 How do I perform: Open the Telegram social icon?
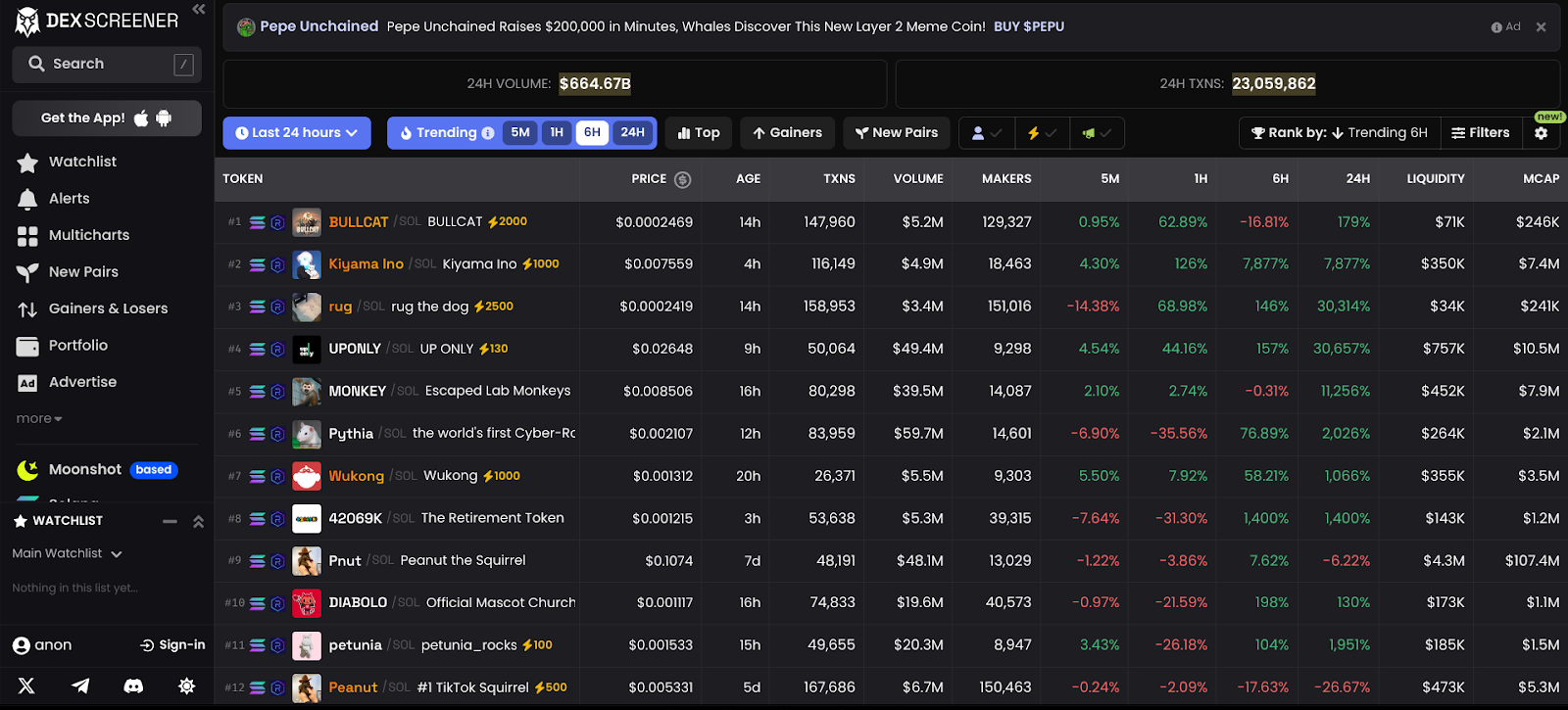click(80, 686)
